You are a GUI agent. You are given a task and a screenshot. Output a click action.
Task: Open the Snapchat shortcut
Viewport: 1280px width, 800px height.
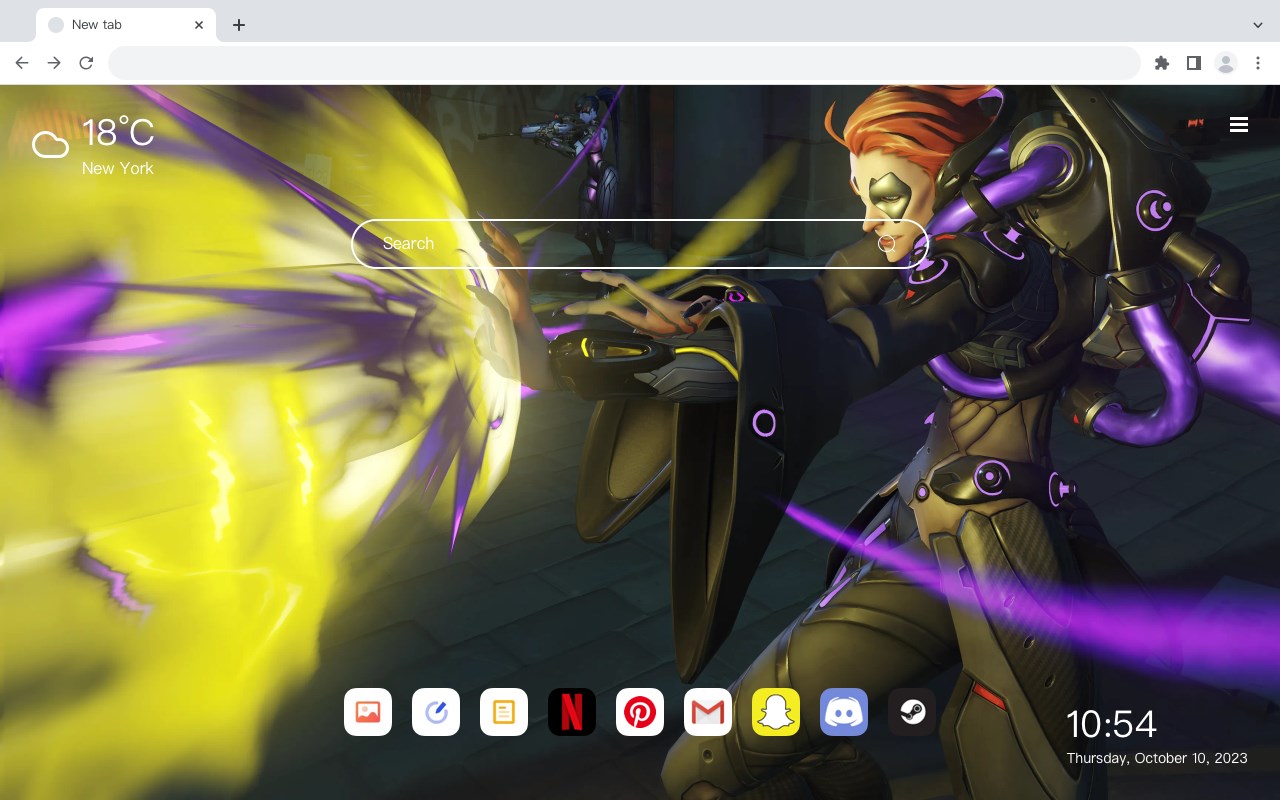click(776, 712)
